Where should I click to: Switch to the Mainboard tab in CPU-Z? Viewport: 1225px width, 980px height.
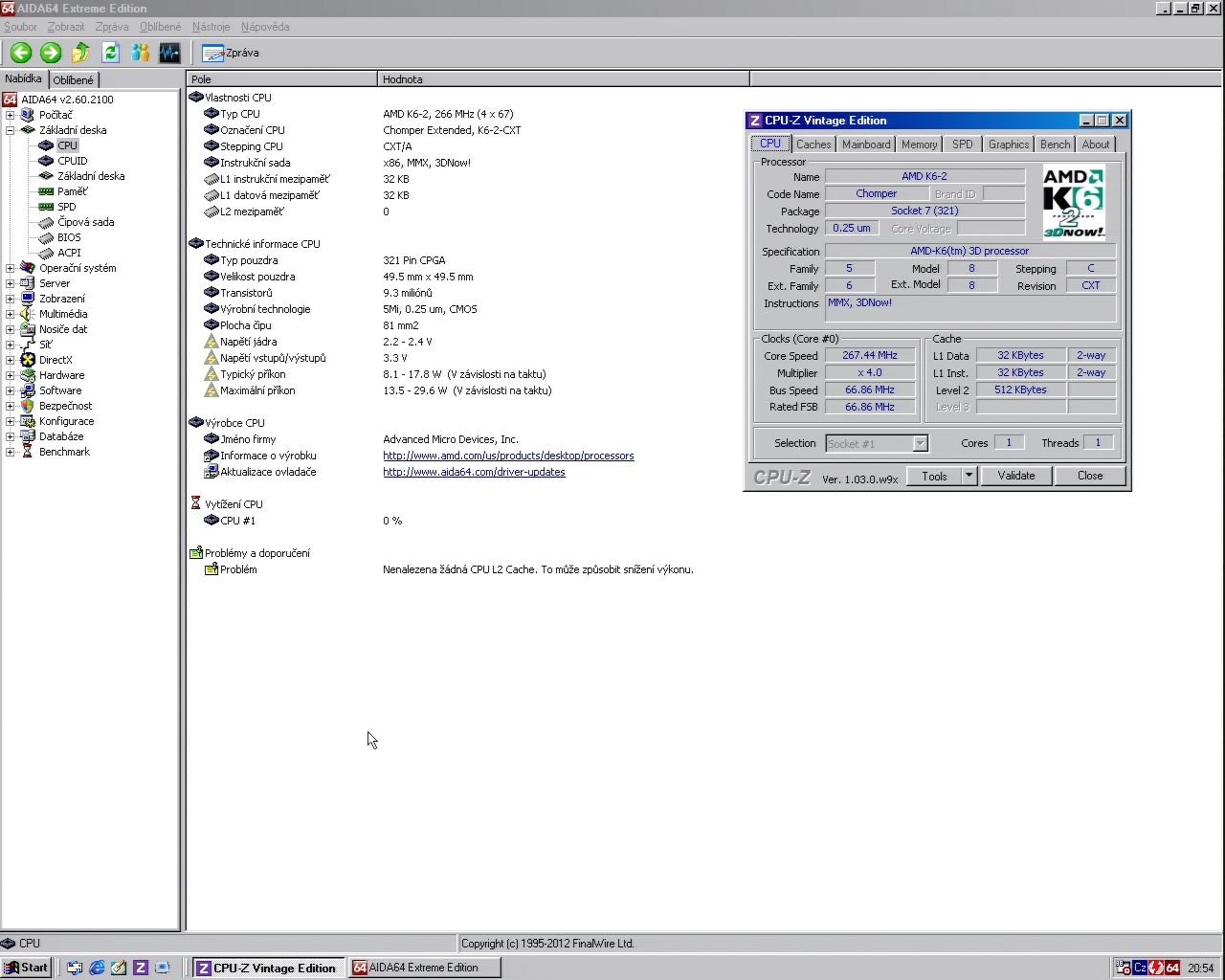pos(866,145)
